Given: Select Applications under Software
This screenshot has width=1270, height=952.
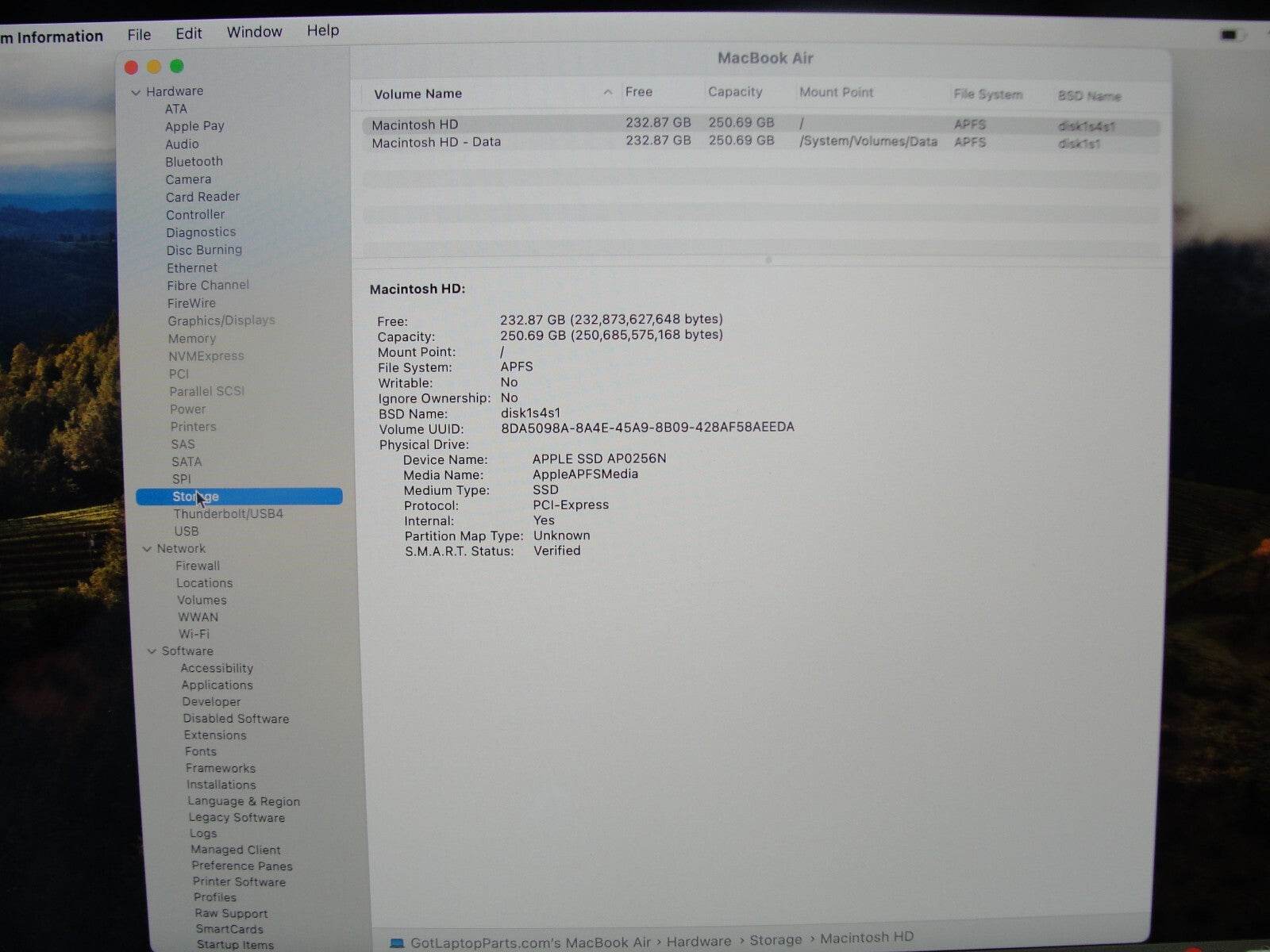Looking at the screenshot, I should pyautogui.click(x=217, y=685).
